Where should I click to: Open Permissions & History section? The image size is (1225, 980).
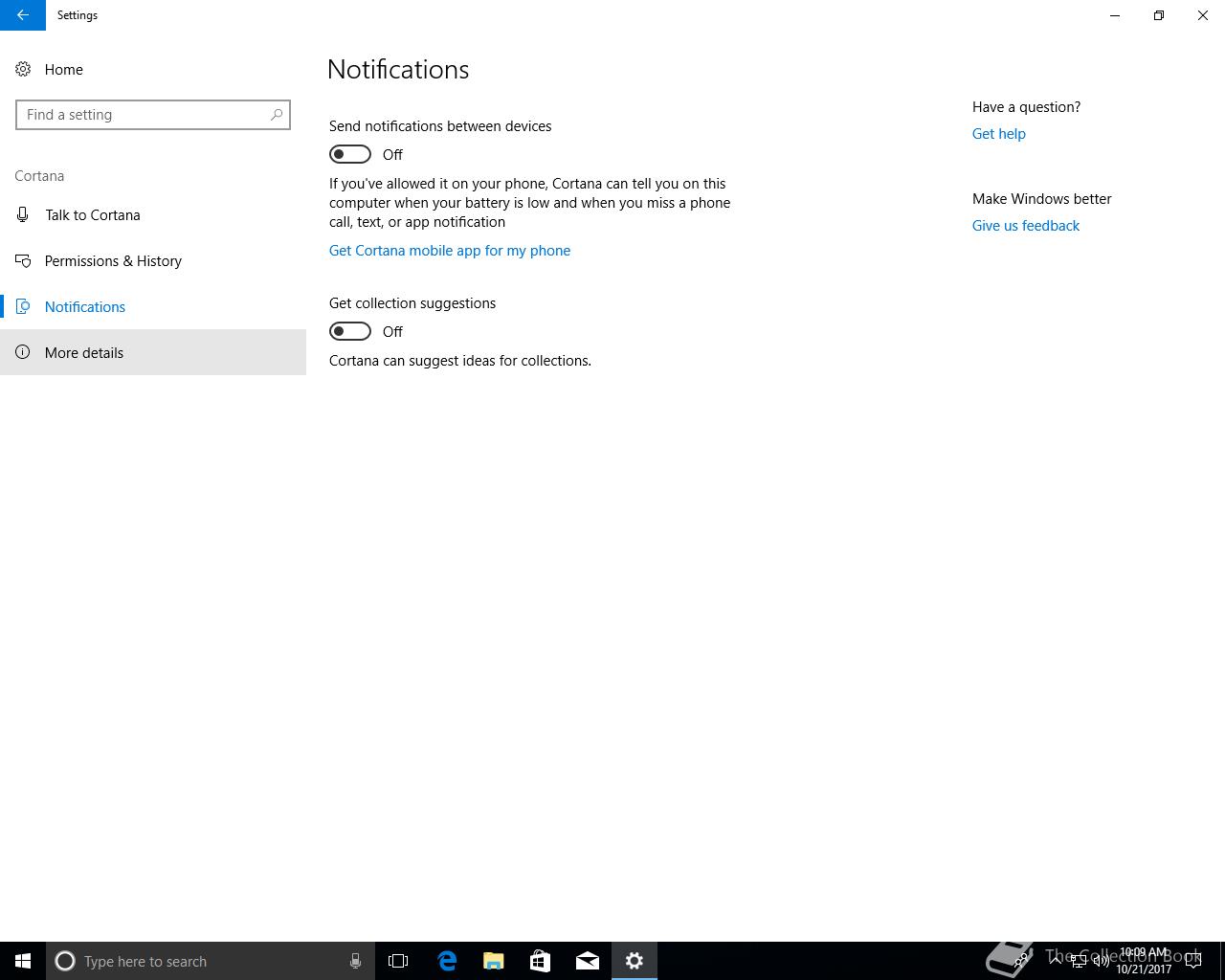pos(153,260)
